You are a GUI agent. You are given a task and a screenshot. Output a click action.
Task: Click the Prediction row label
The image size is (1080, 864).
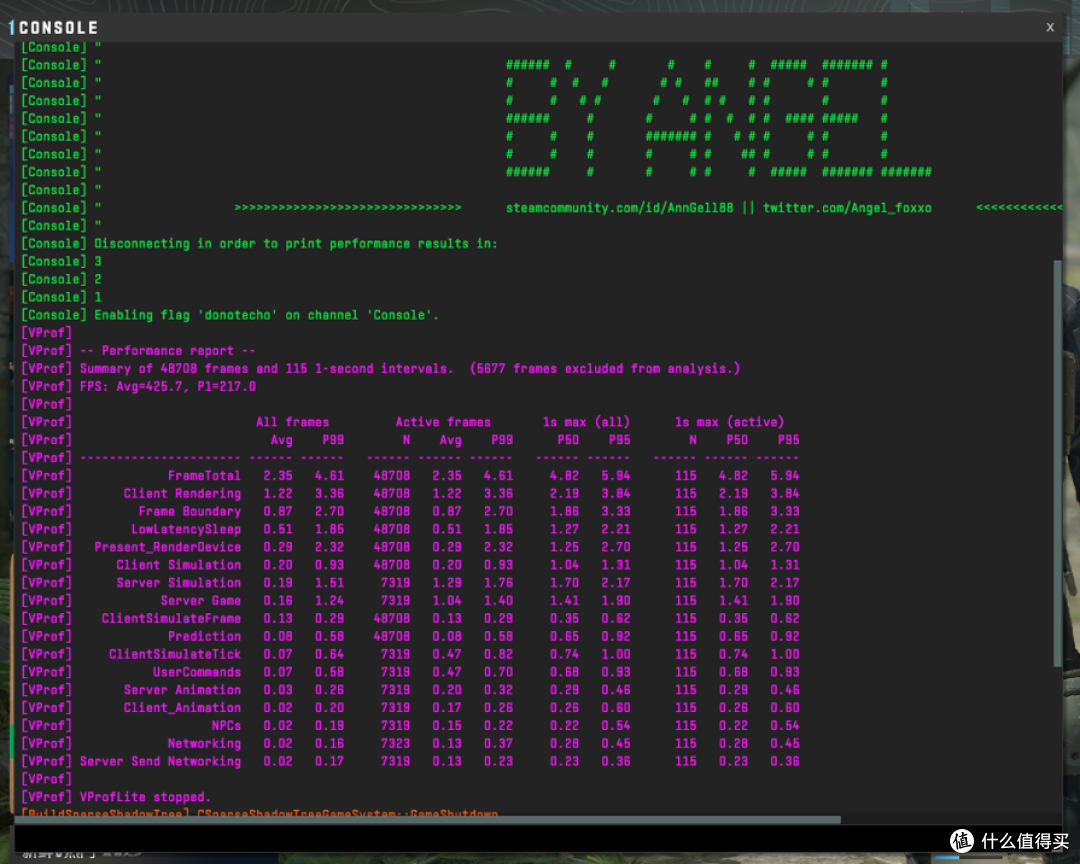click(x=205, y=637)
